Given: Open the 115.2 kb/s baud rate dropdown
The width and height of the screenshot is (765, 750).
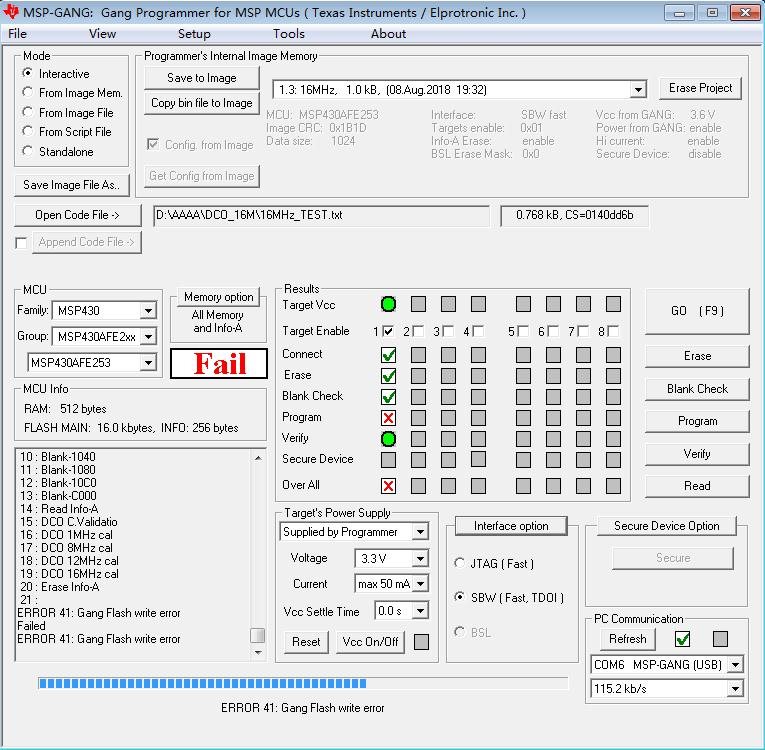Looking at the screenshot, I should [x=735, y=689].
